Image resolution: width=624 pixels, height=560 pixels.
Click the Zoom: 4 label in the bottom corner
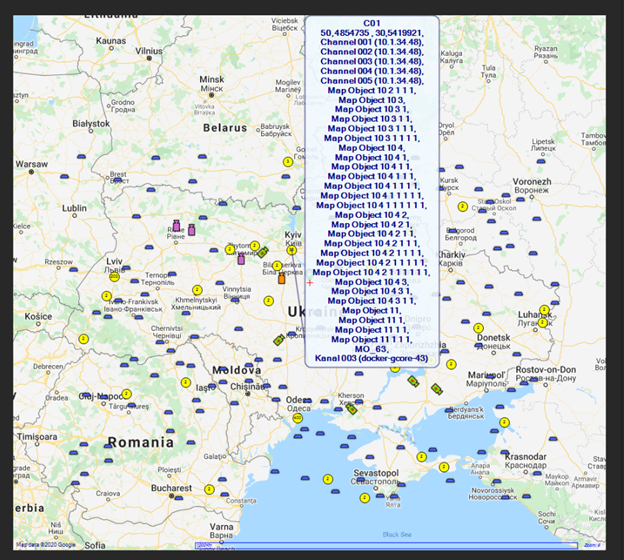tap(592, 545)
